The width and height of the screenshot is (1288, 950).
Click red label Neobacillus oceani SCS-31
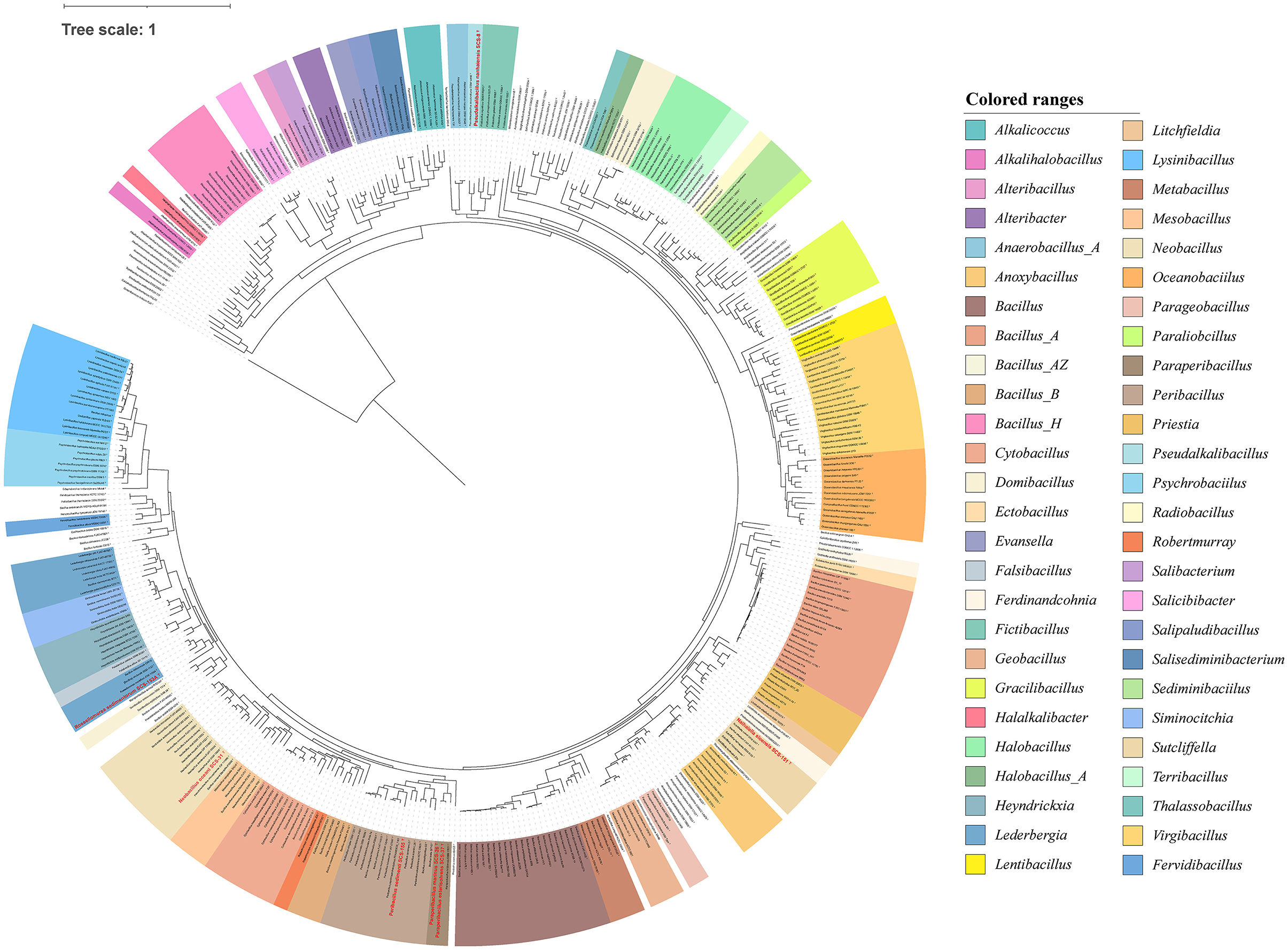pyautogui.click(x=201, y=776)
